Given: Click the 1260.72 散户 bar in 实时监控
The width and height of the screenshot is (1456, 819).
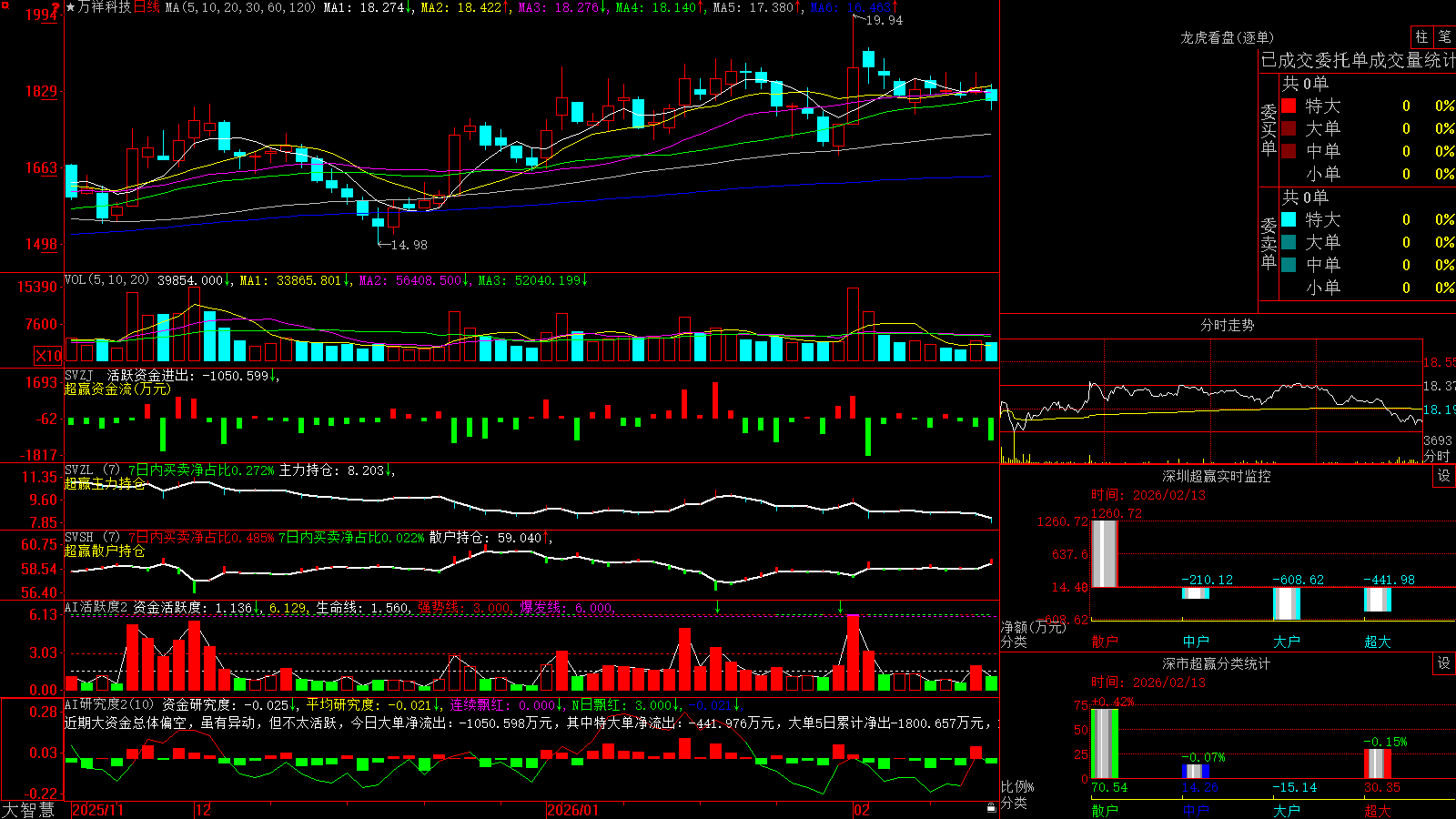Looking at the screenshot, I should [1104, 553].
